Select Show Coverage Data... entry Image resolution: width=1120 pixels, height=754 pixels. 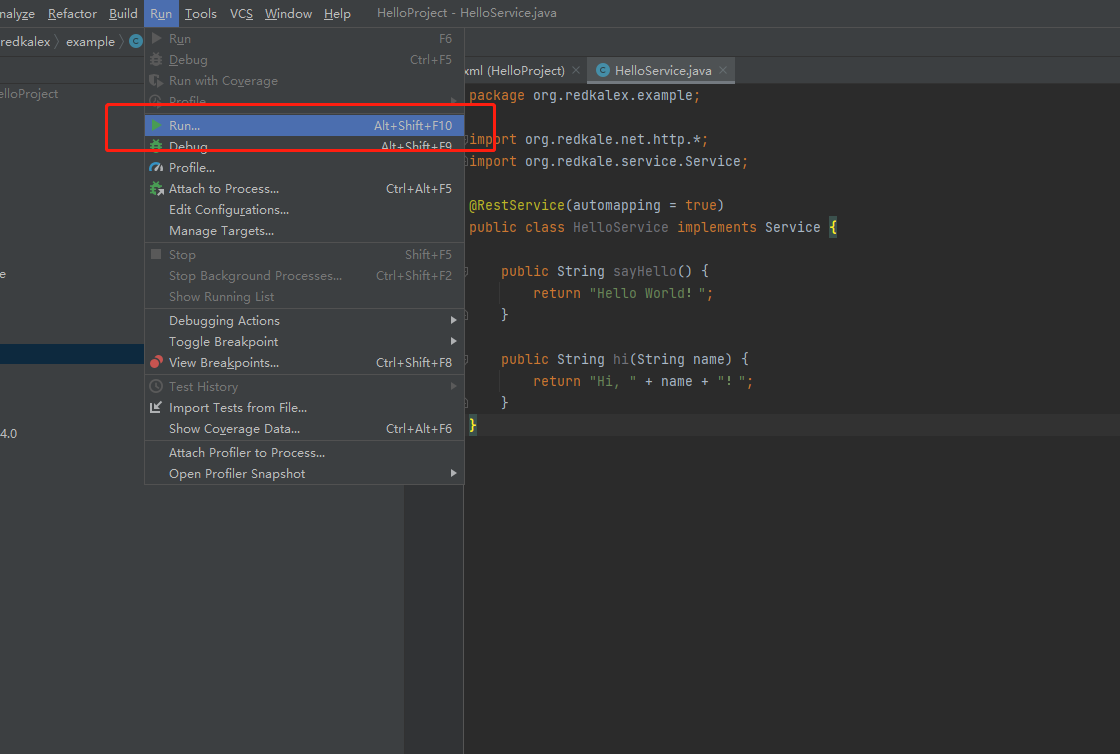coord(234,429)
